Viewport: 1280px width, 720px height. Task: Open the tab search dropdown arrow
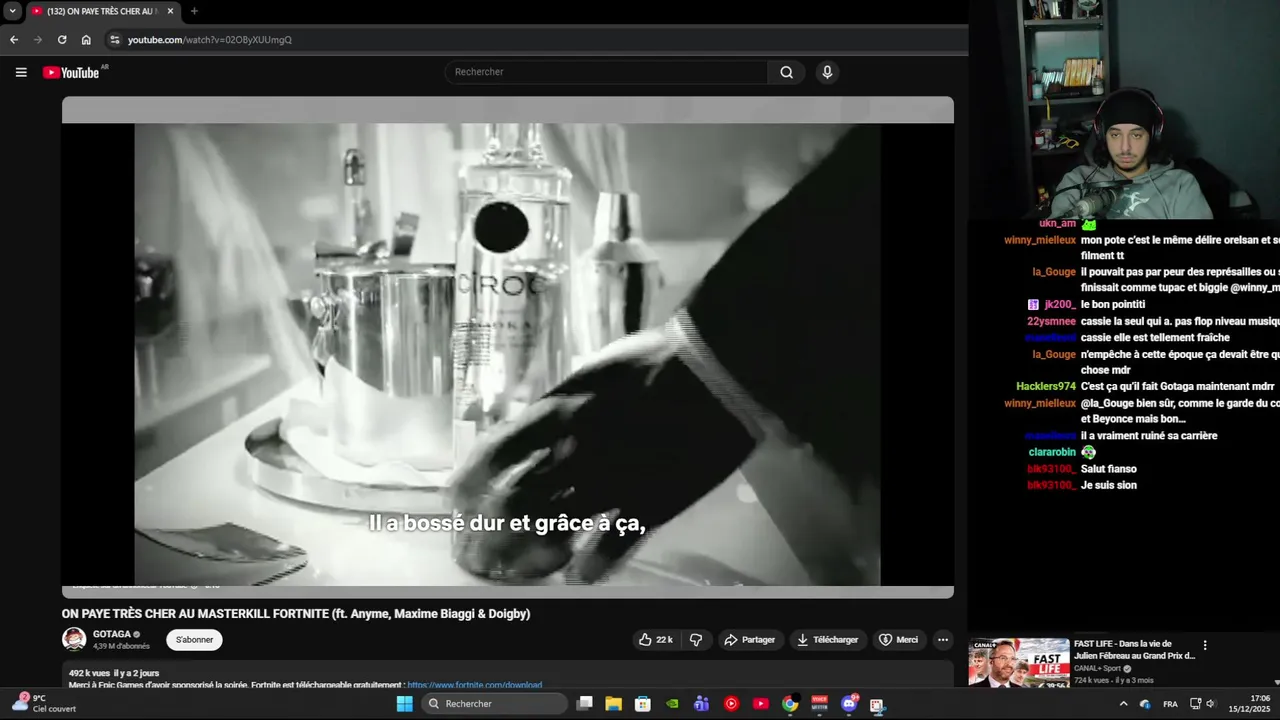pyautogui.click(x=12, y=11)
